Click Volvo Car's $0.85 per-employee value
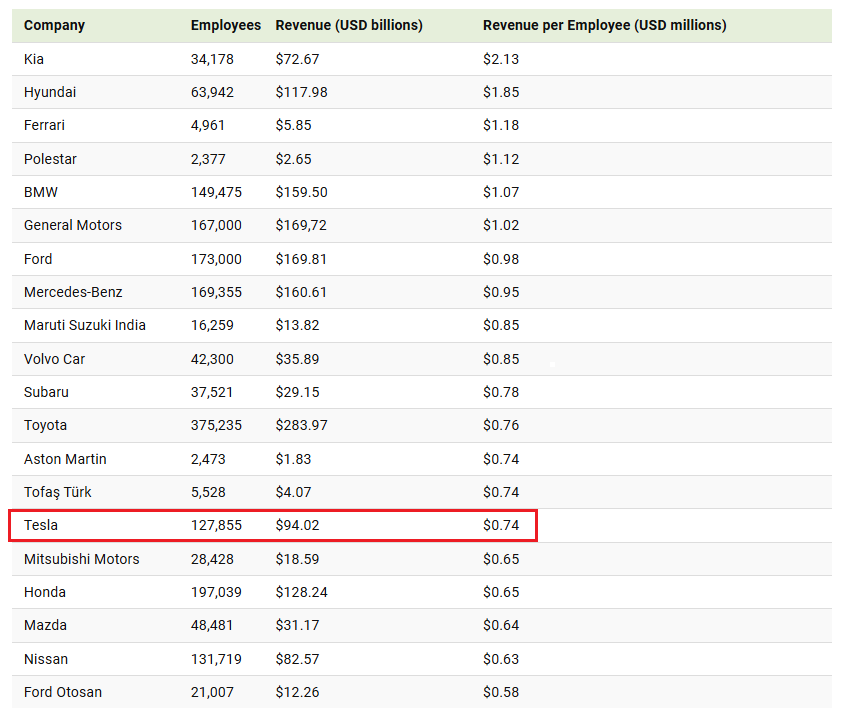Viewport: 849px width, 724px height. pos(501,360)
